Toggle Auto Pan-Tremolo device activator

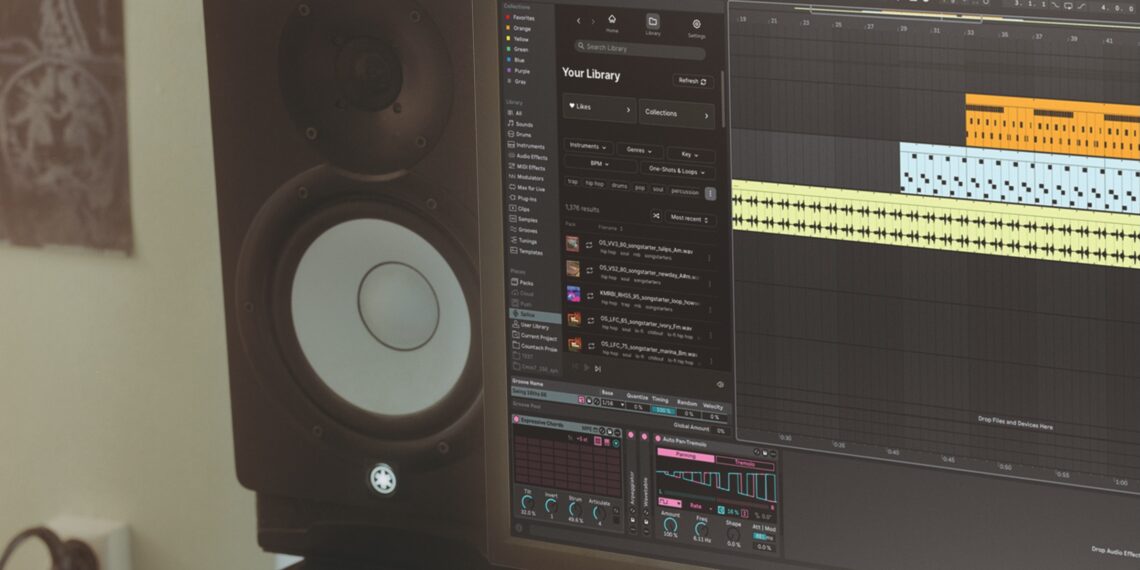point(657,438)
